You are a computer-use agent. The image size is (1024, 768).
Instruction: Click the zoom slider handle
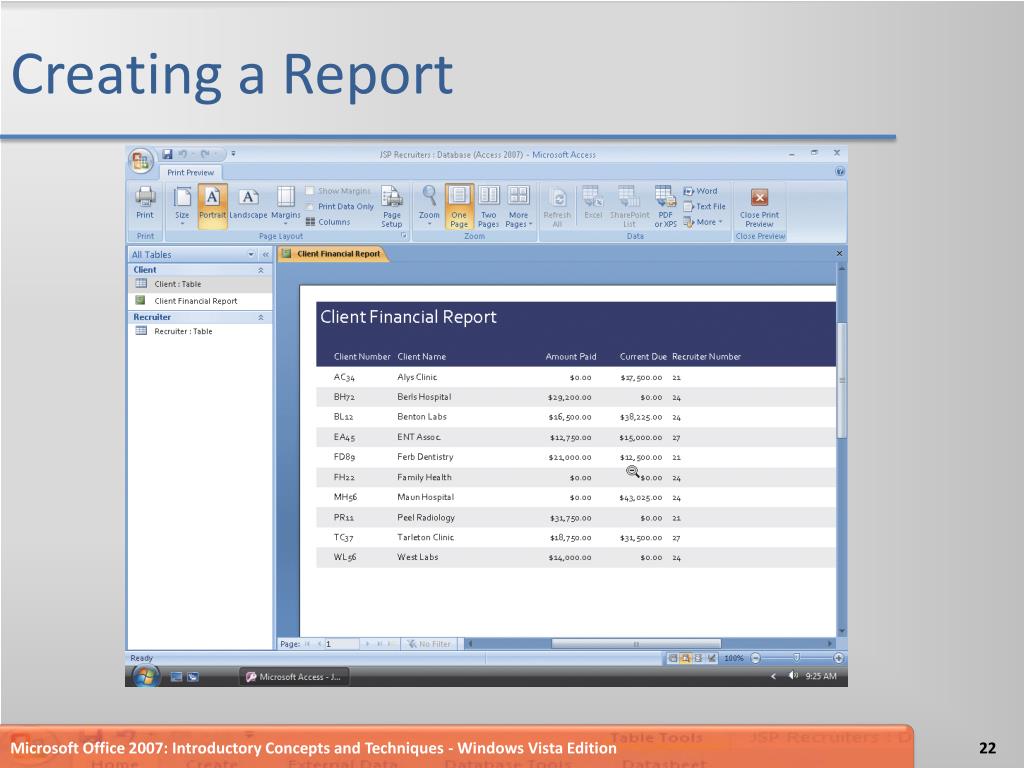(x=796, y=658)
